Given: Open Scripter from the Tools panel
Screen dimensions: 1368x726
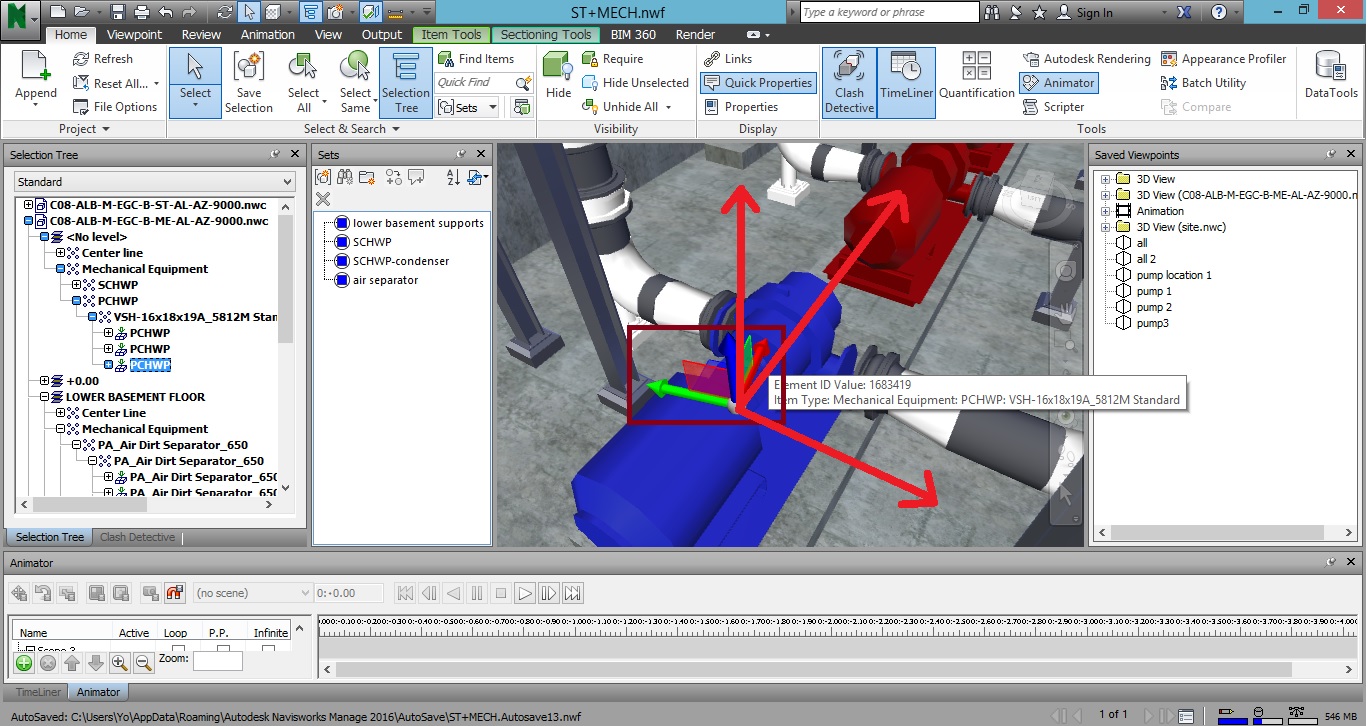Looking at the screenshot, I should tap(1054, 107).
